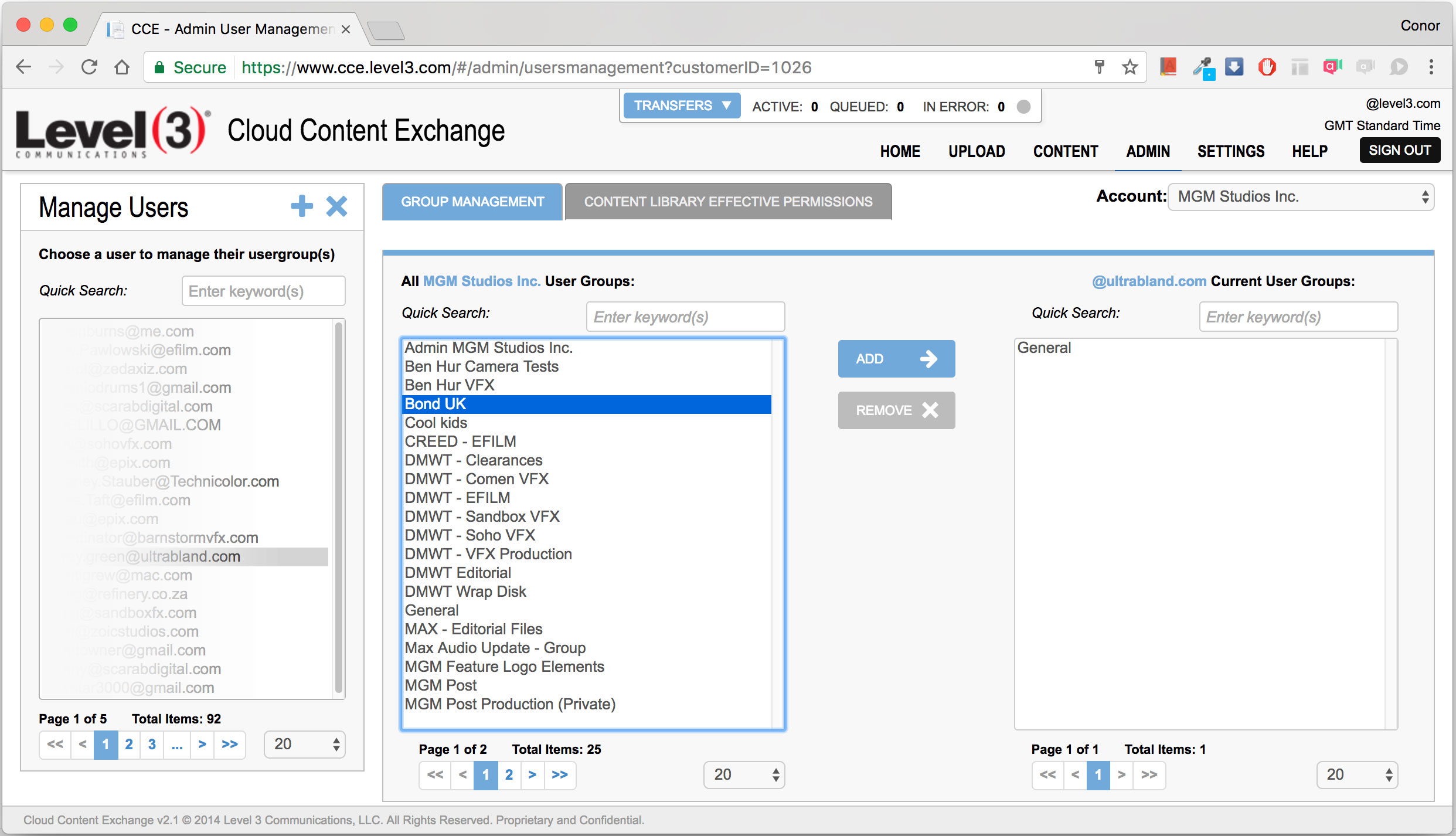Go back with browser back arrow
Viewport: 1456px width, 836px height.
23,67
